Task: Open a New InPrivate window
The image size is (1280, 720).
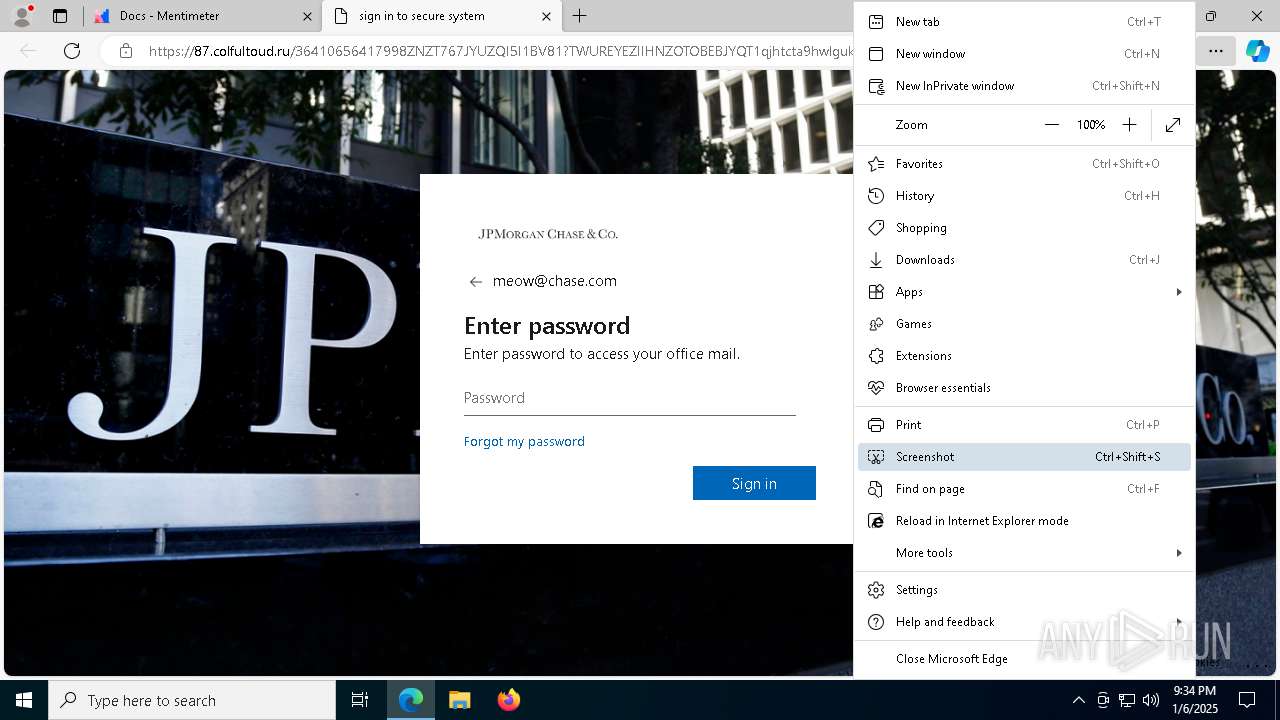Action: [x=1024, y=86]
